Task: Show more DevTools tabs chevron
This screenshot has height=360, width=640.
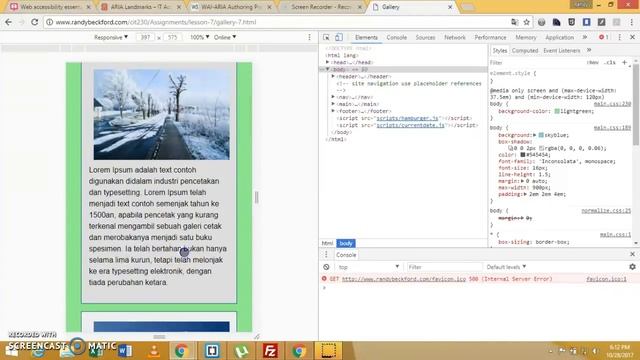Action: (x=585, y=37)
